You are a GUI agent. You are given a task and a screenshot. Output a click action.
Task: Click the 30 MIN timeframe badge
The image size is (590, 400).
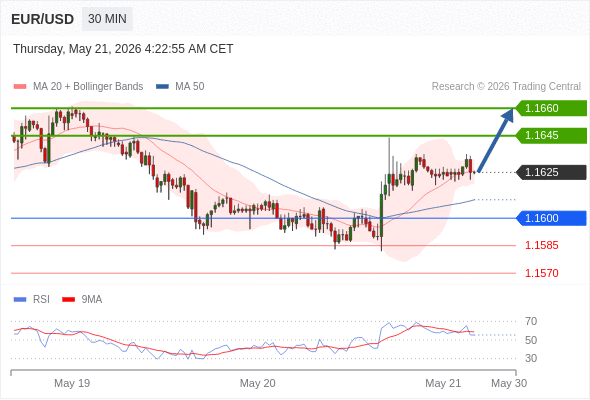(107, 19)
